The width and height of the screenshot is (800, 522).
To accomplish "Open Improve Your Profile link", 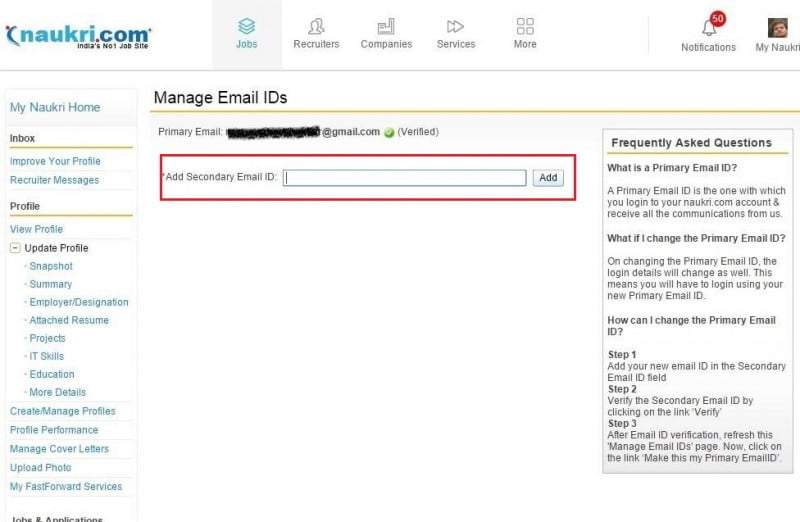I will tap(55, 161).
